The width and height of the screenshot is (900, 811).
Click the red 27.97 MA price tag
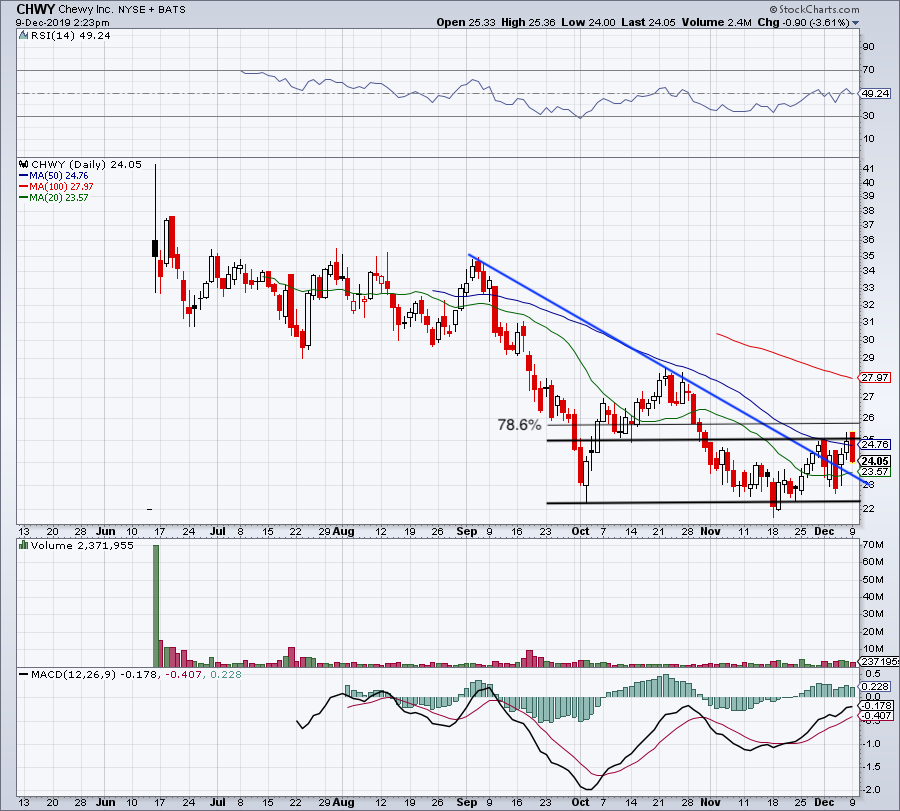point(875,378)
